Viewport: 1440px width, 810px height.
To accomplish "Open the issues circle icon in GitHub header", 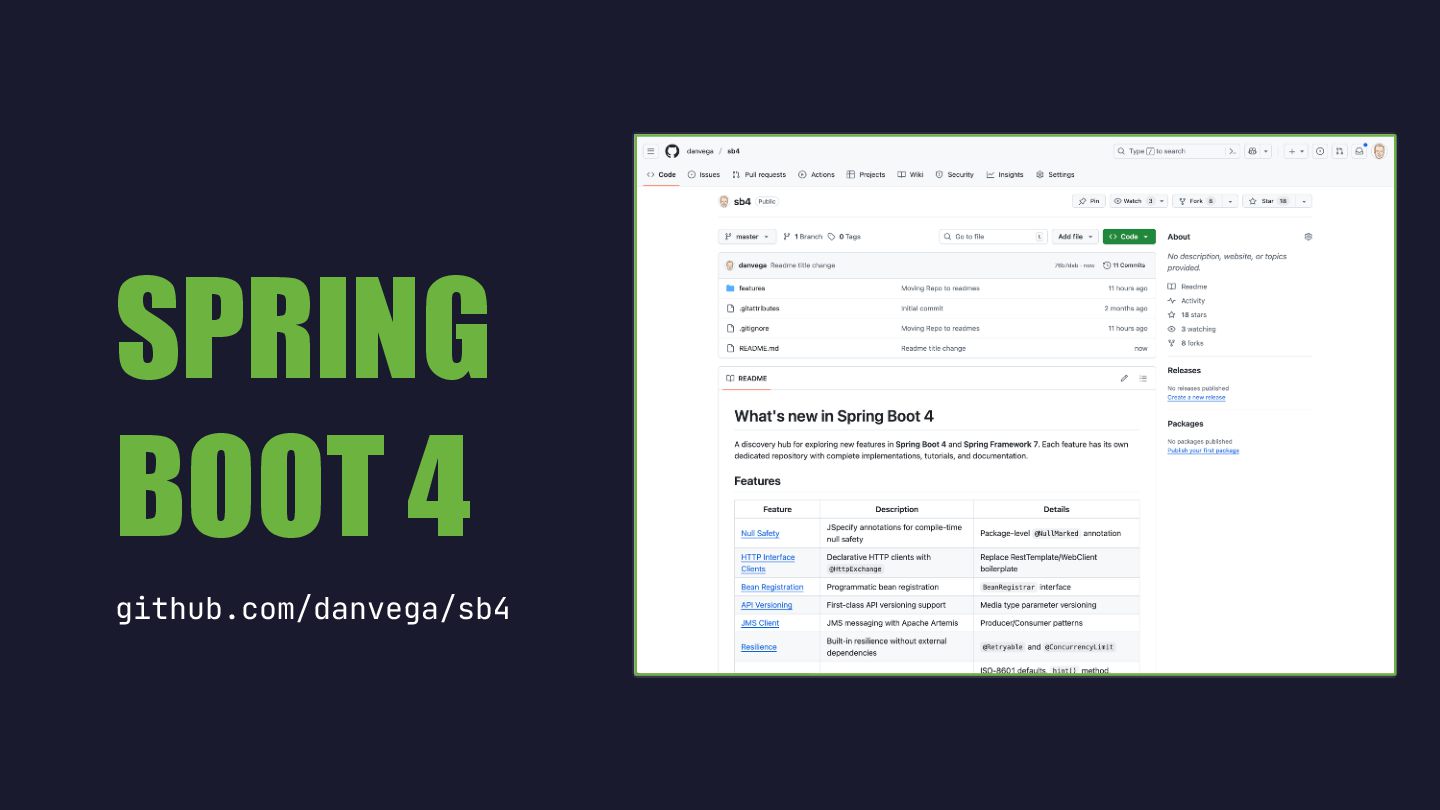I will click(x=1320, y=151).
